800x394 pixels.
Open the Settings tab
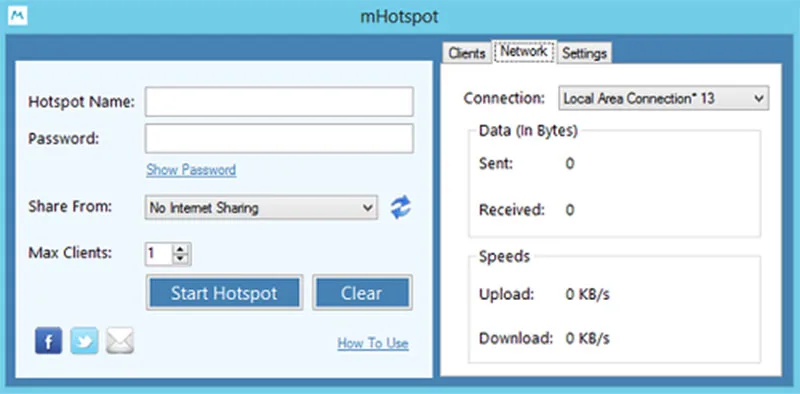click(x=584, y=53)
